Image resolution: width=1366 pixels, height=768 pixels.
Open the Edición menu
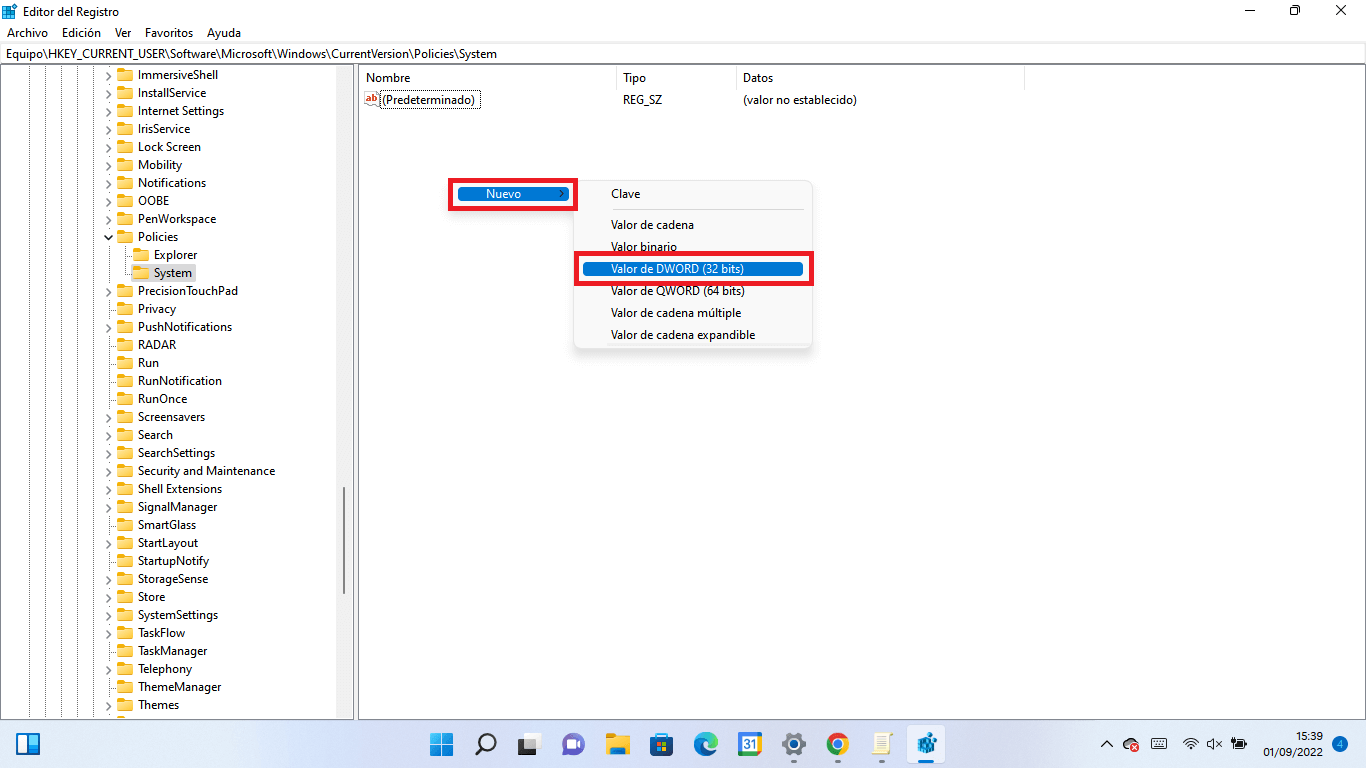(x=81, y=33)
